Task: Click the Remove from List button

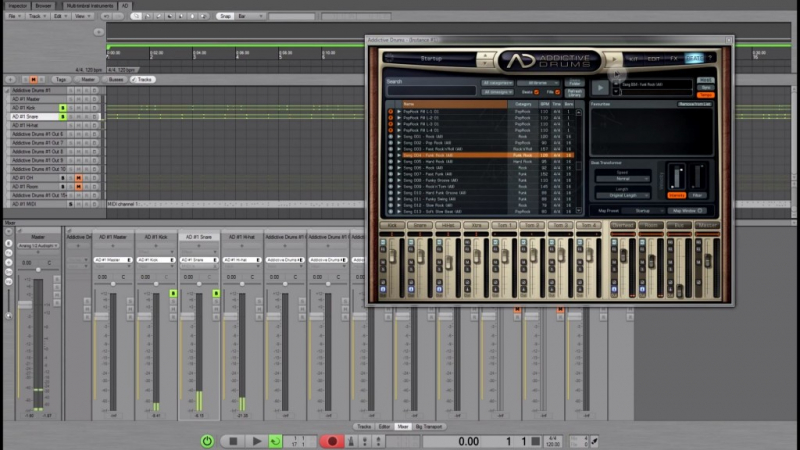Action: (694, 104)
